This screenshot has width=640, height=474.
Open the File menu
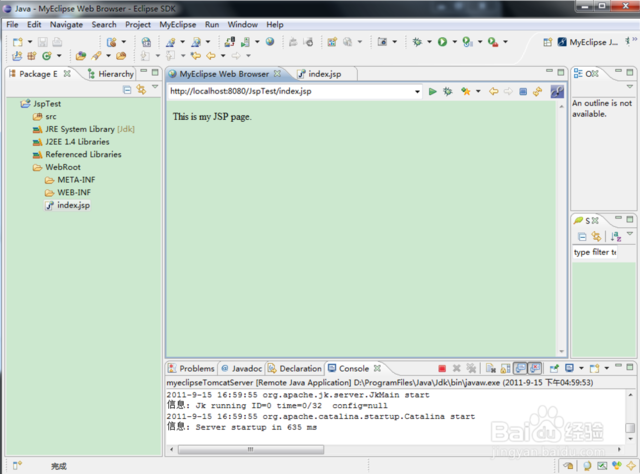[12, 24]
